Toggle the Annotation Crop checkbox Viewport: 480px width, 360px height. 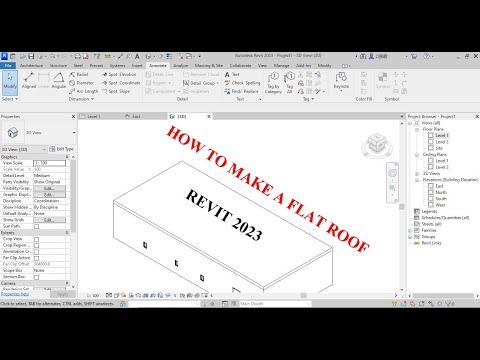tap(37, 252)
